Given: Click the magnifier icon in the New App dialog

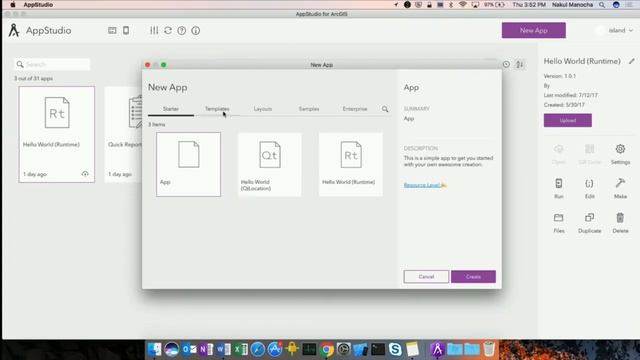Looking at the screenshot, I should (385, 109).
